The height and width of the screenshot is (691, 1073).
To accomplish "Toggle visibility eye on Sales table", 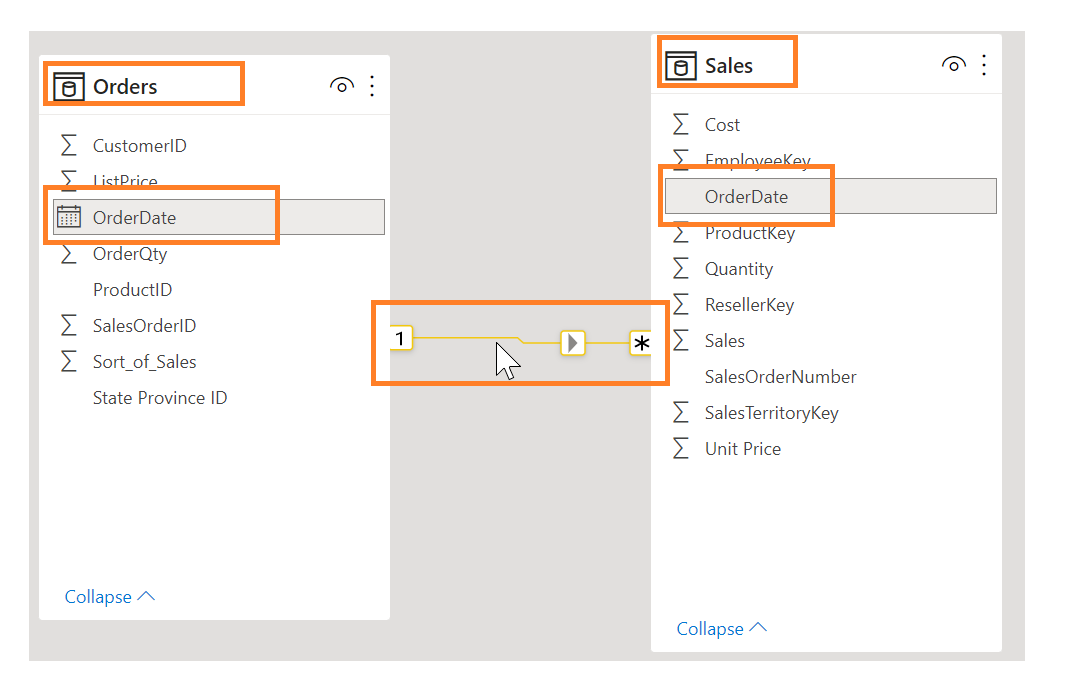I will click(953, 65).
